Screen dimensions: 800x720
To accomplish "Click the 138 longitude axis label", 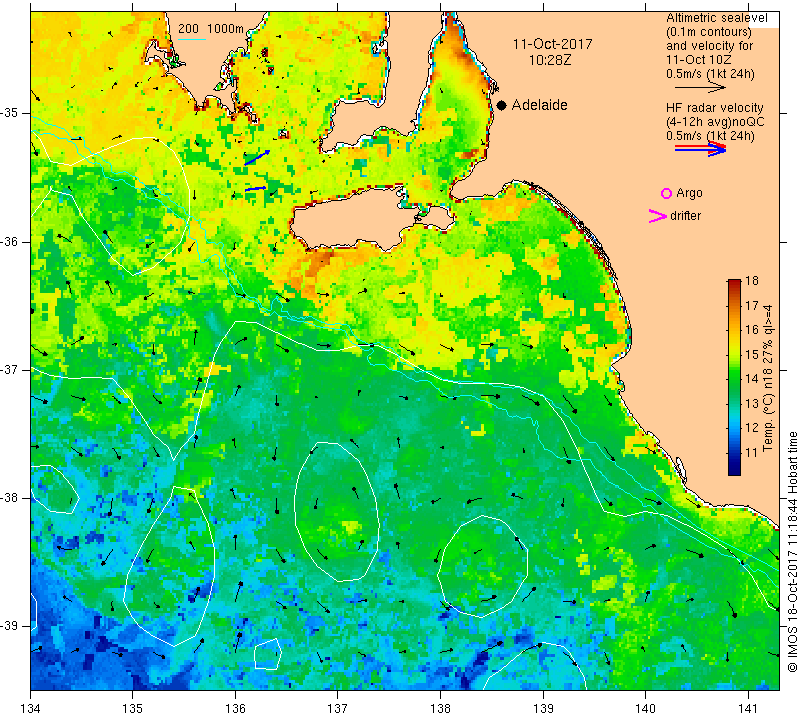I will coord(440,709).
